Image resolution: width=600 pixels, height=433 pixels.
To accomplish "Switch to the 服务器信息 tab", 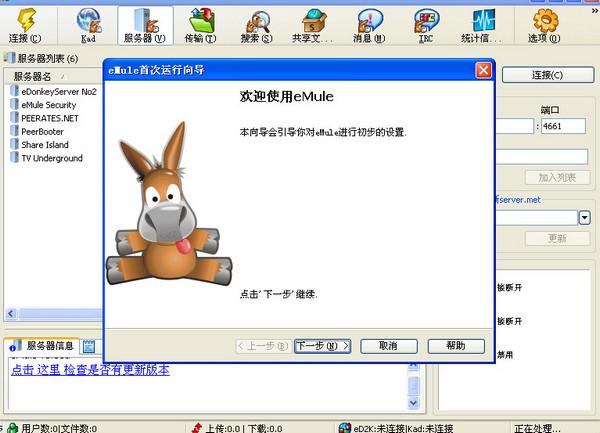I will (x=42, y=346).
